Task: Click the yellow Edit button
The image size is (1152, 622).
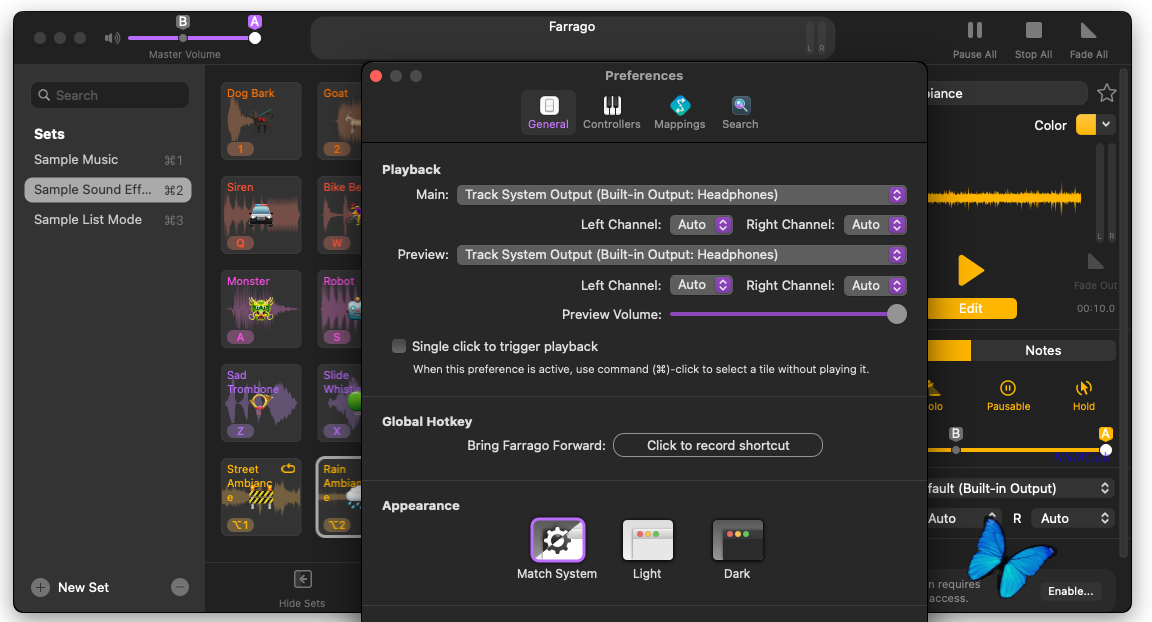Action: 971,308
